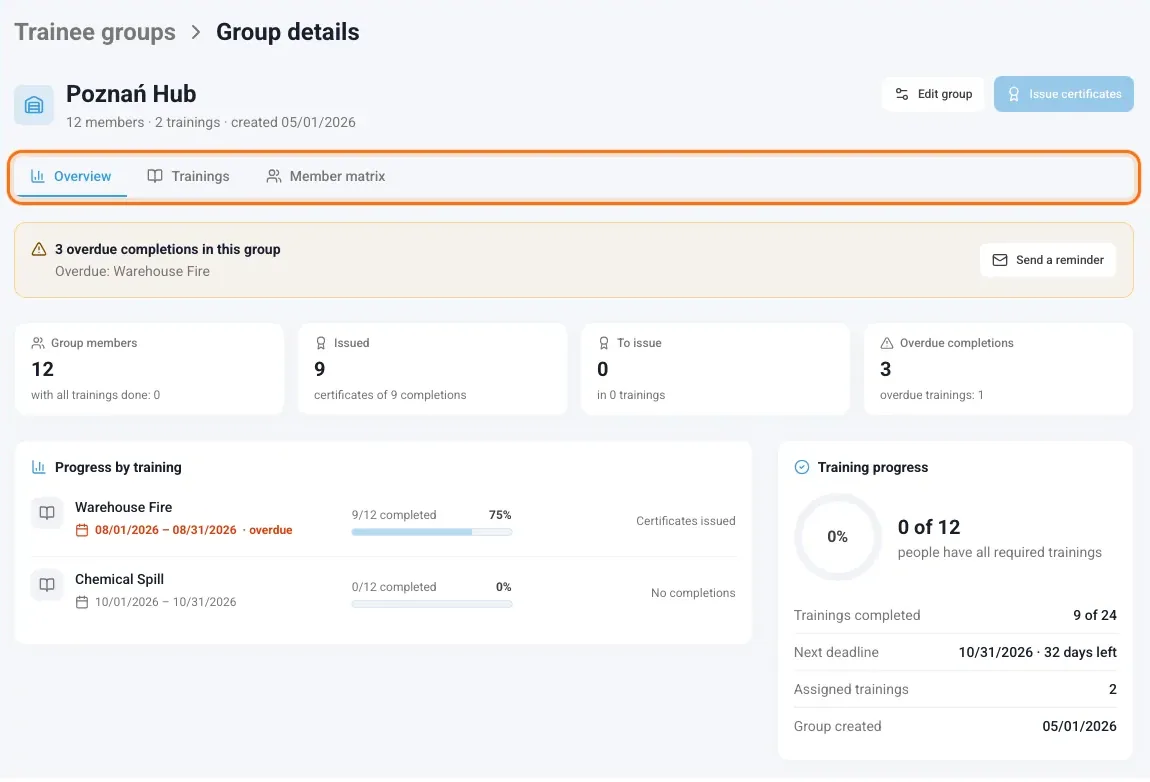The image size is (1150, 782).
Task: Click the To issue card ribbon icon
Action: [x=604, y=343]
